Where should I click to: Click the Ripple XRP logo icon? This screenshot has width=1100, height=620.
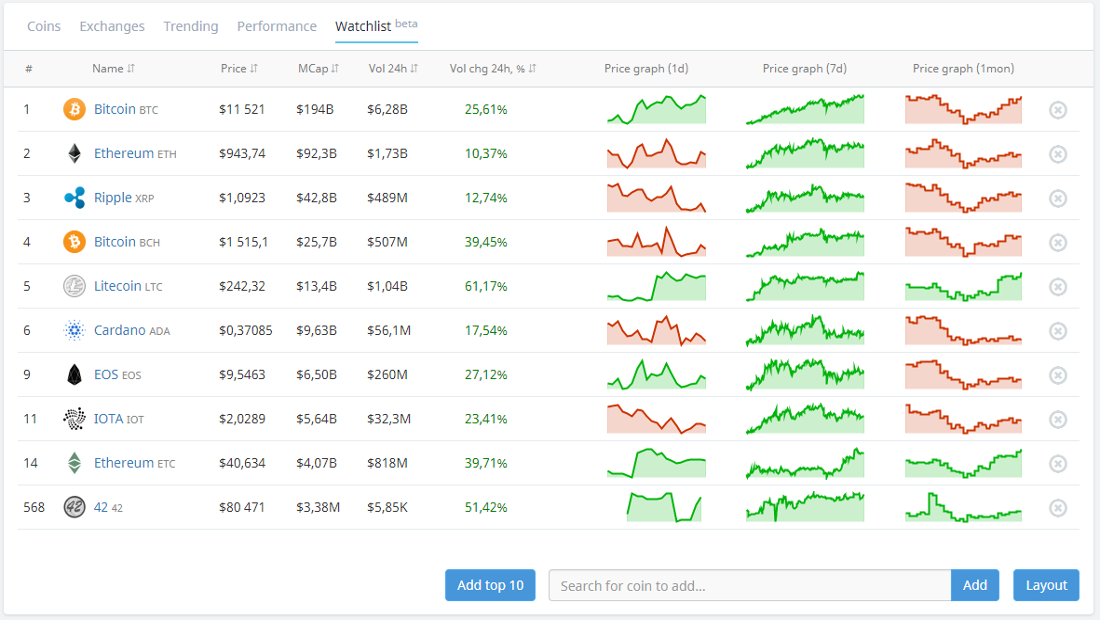pos(74,198)
